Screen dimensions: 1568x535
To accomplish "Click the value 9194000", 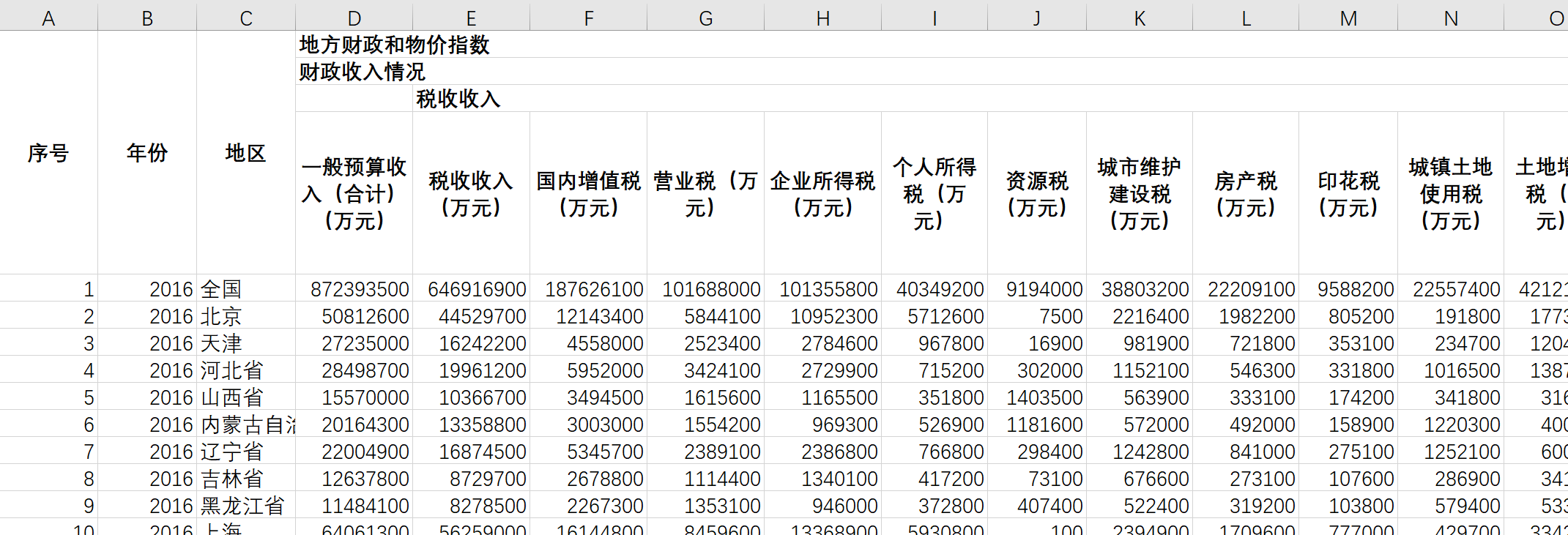I will [1044, 290].
